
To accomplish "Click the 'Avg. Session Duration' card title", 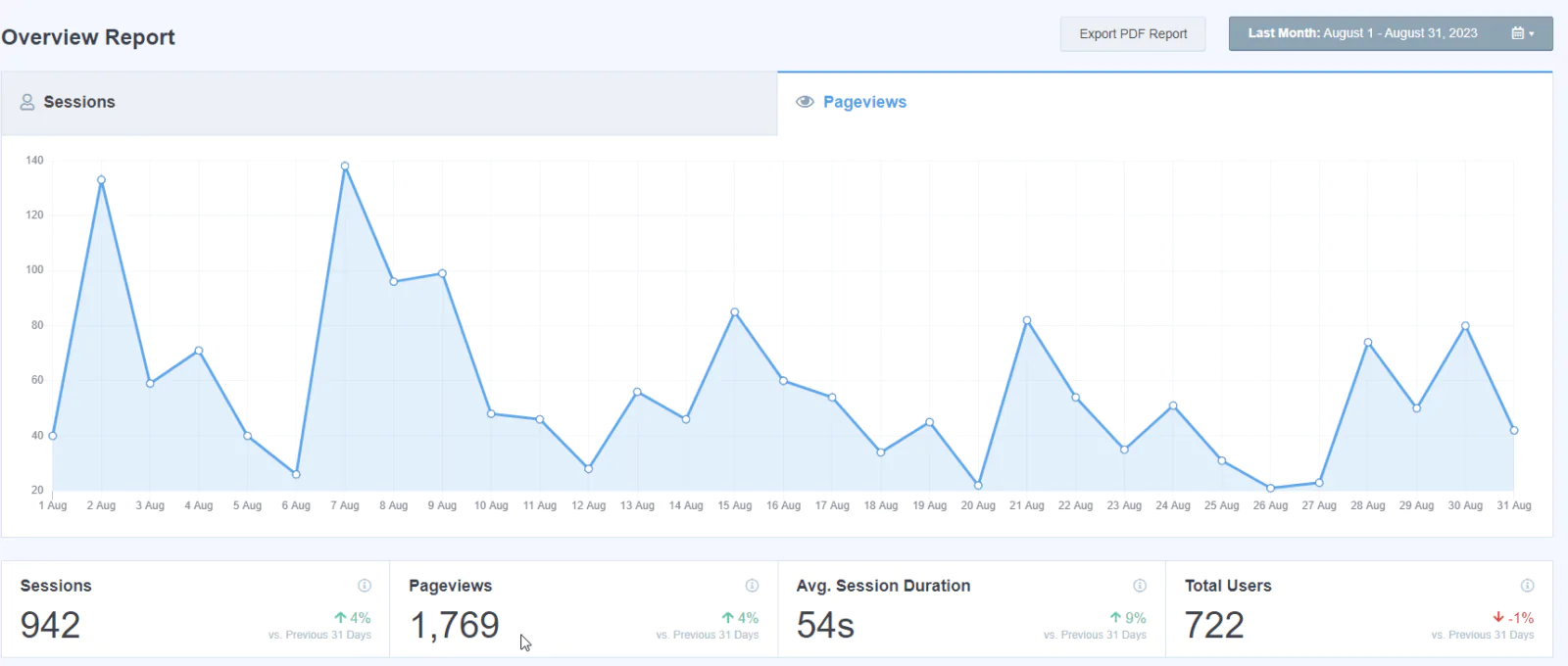I will point(883,586).
